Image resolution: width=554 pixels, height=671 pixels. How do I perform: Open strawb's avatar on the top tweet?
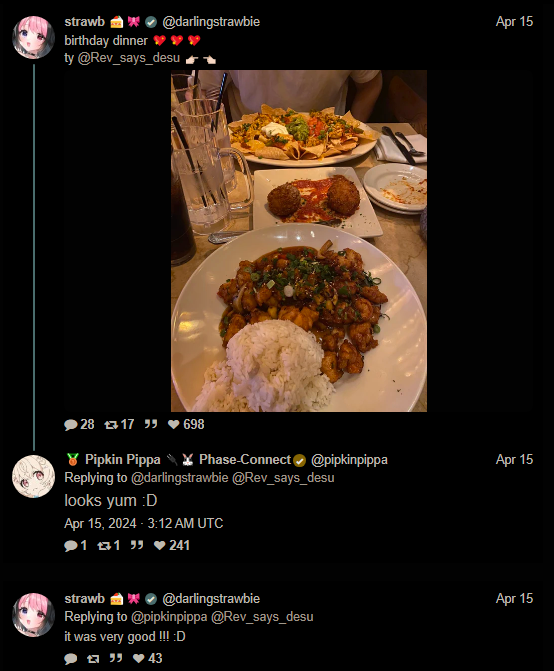(33, 37)
